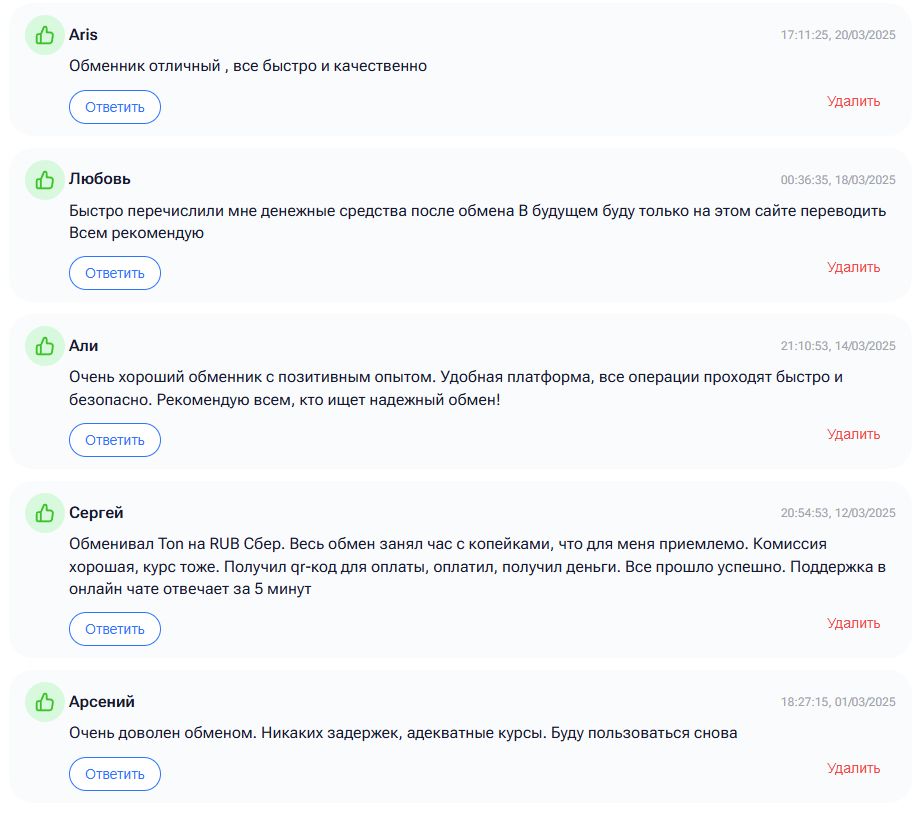Click the thumbs-up icon beside Любовь
This screenshot has width=921, height=813.
pos(44,180)
